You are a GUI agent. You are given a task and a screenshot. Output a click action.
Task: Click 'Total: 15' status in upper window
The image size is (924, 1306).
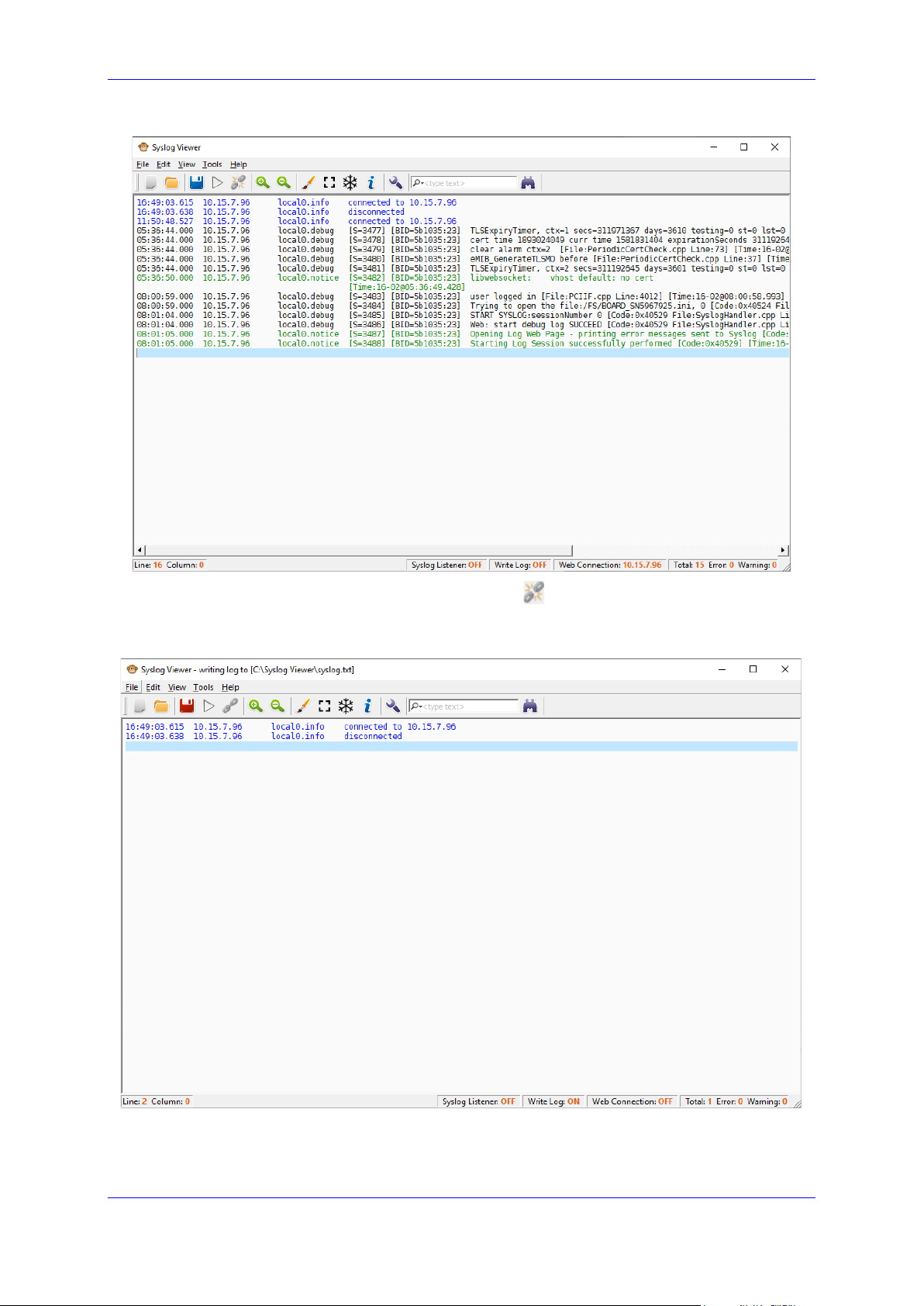pos(688,565)
